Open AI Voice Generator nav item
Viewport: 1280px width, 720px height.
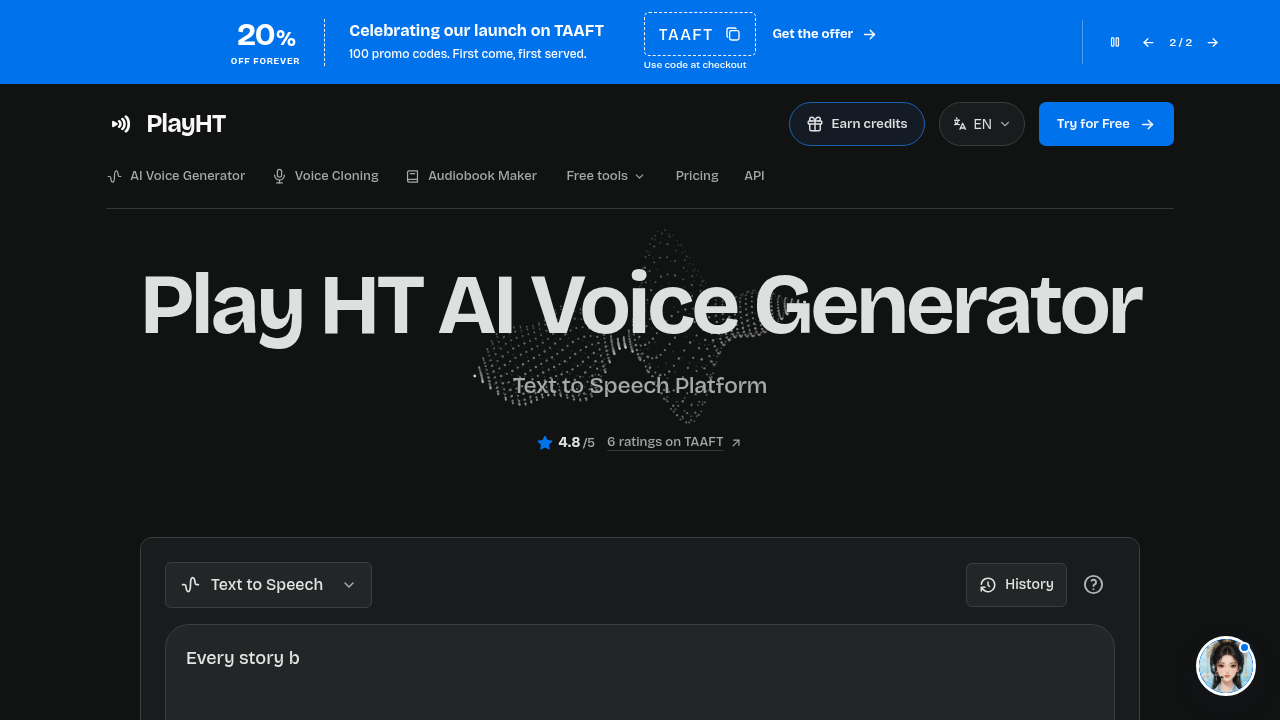pyautogui.click(x=176, y=176)
